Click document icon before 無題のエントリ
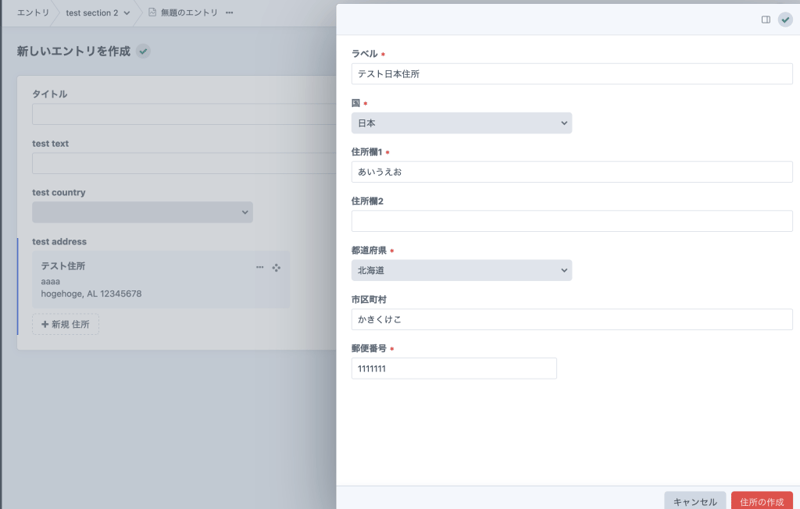This screenshot has height=509, width=800. tap(152, 13)
